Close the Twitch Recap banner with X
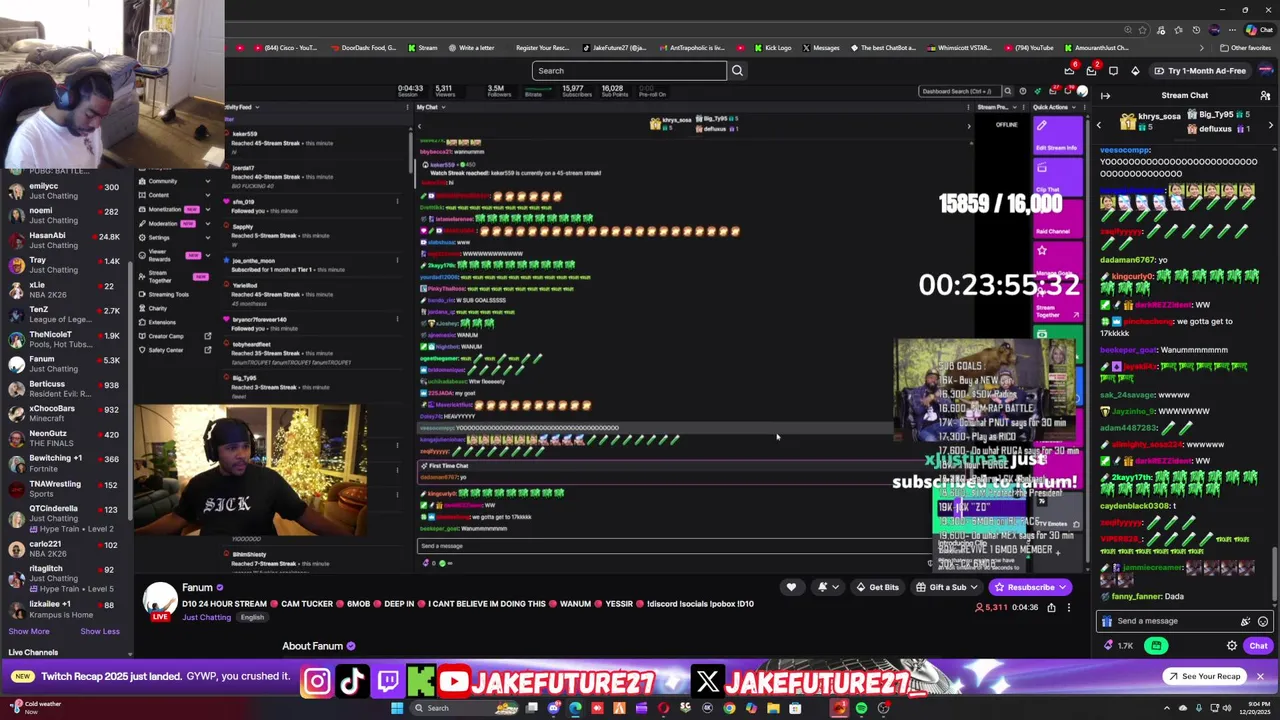 coord(1260,676)
